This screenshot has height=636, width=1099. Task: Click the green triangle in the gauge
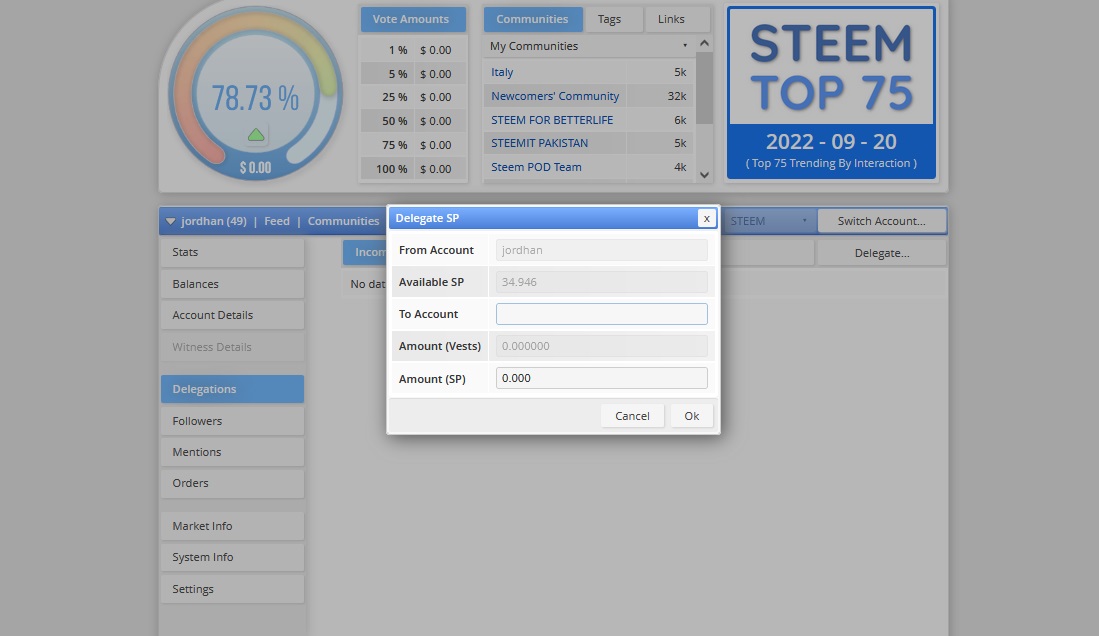click(256, 135)
